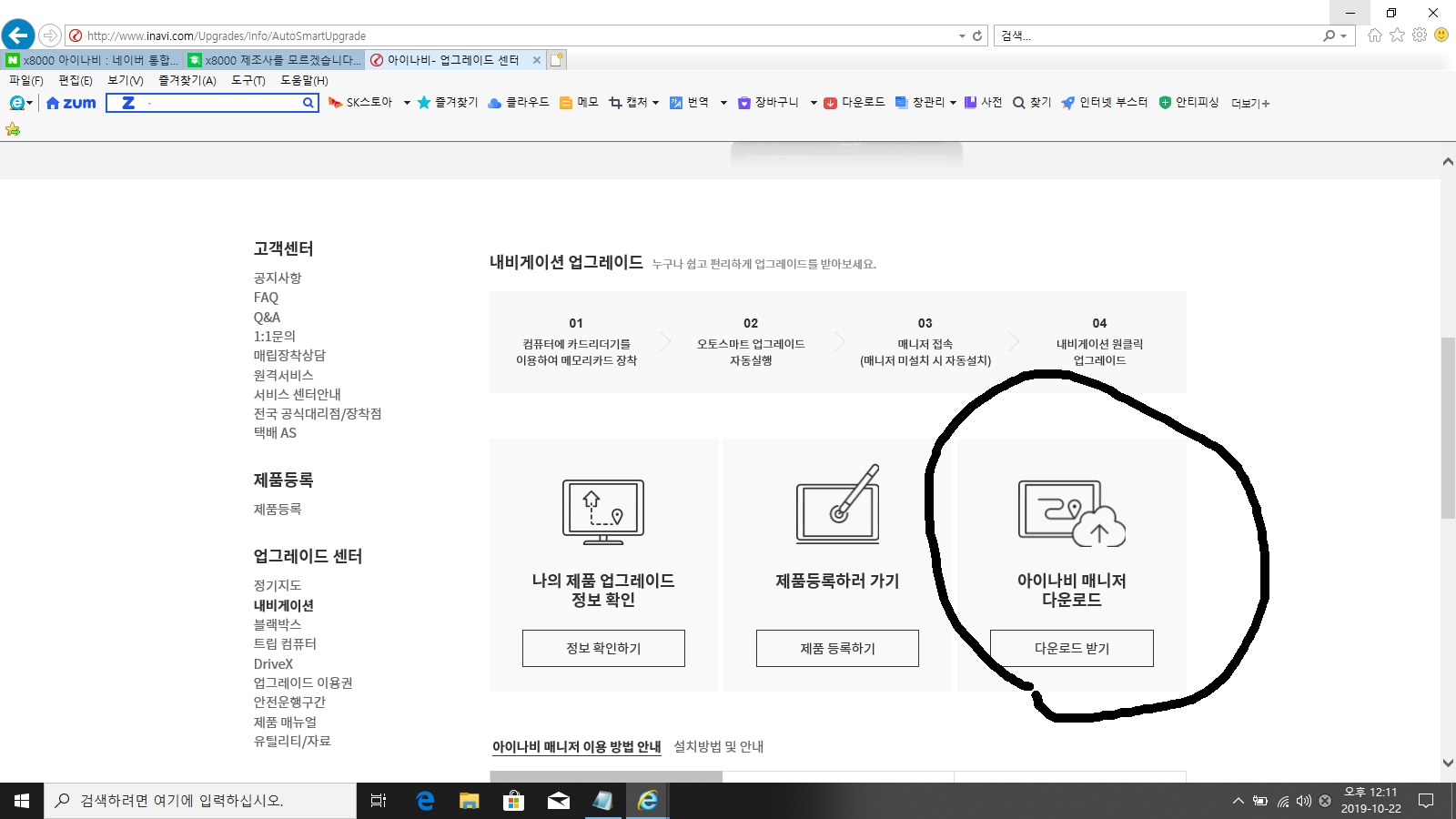Open the 메모 toolbar tool

pyautogui.click(x=579, y=103)
